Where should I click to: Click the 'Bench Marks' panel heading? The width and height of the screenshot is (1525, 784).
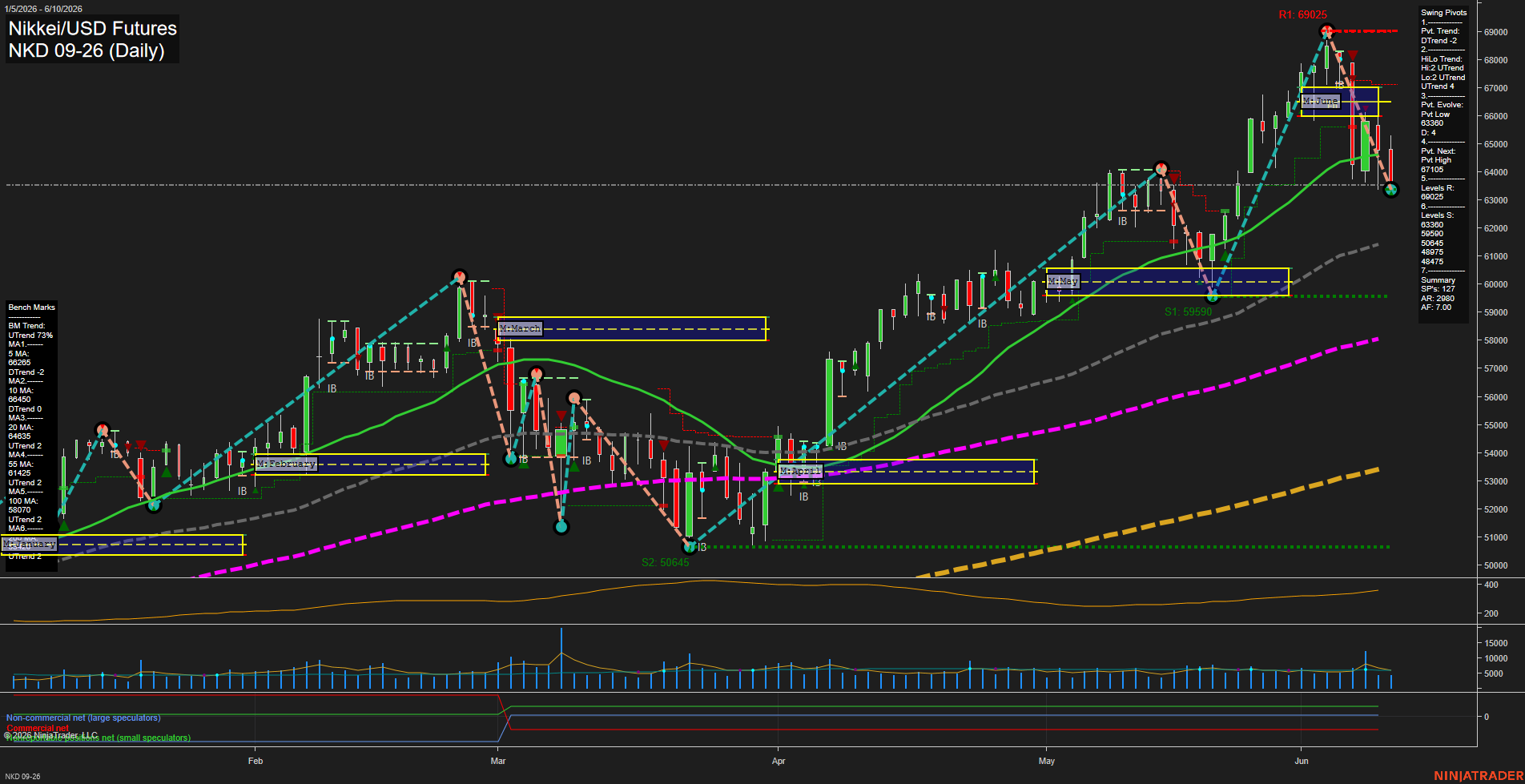pyautogui.click(x=31, y=308)
